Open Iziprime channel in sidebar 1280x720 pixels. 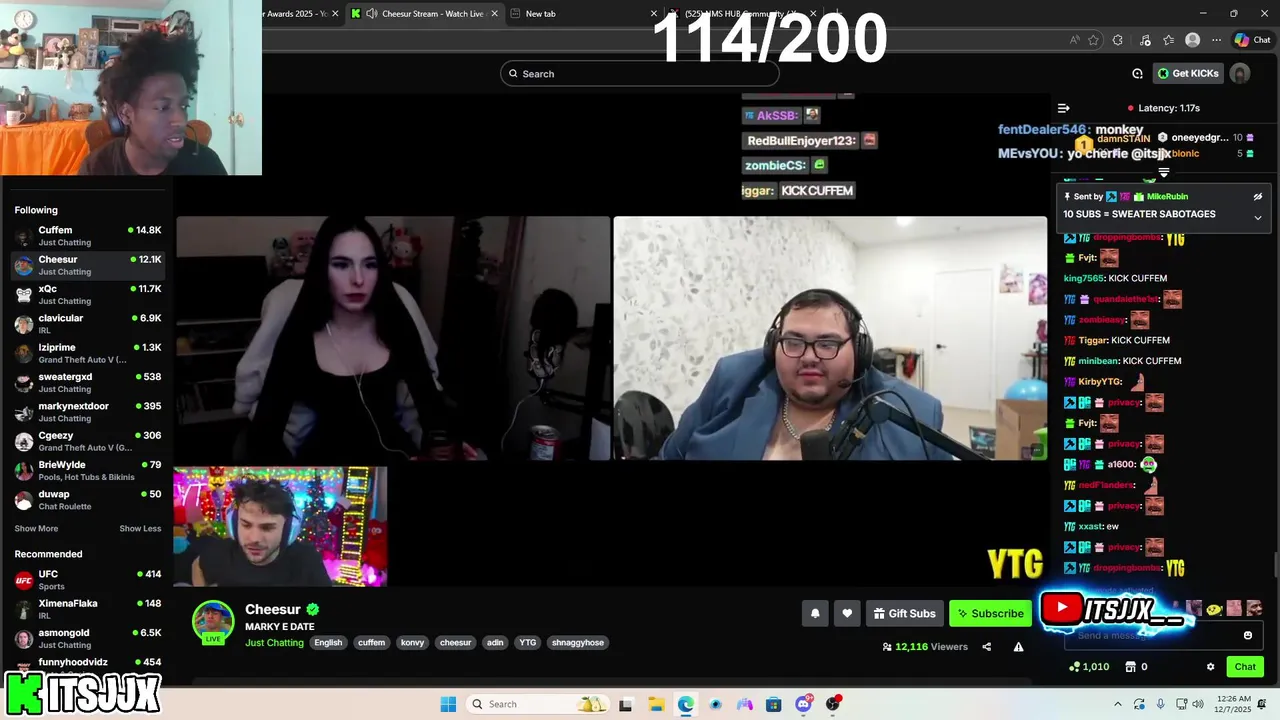88,353
